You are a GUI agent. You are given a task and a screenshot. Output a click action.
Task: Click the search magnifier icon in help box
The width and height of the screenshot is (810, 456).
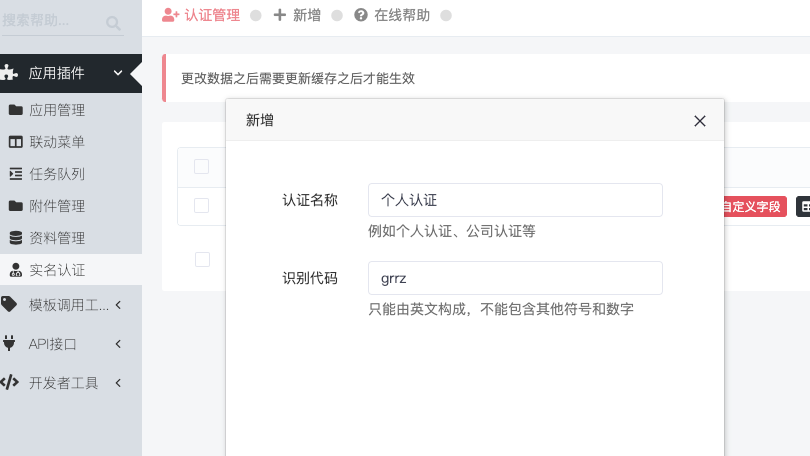[113, 23]
